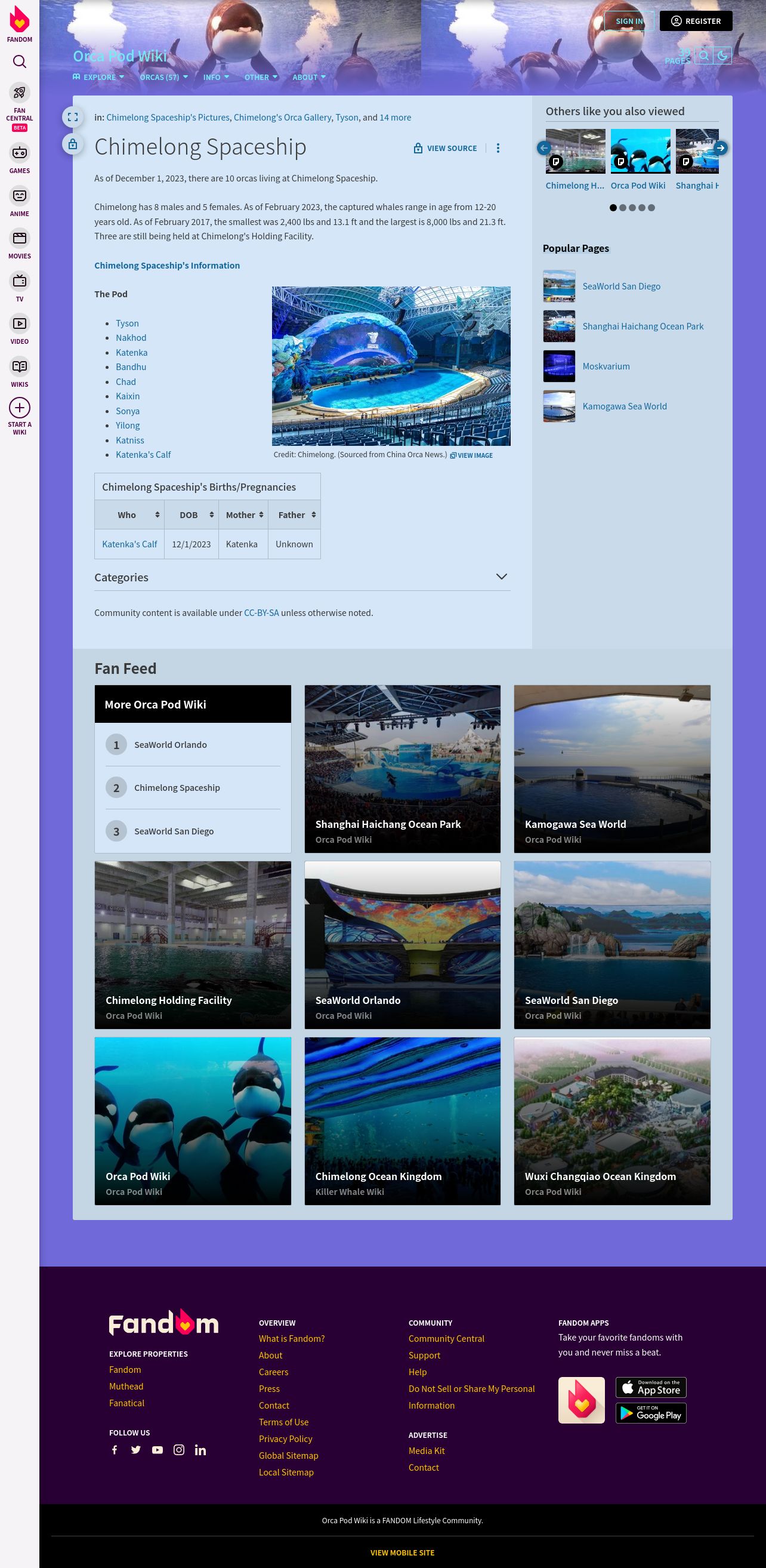Go to the Anime section

(20, 202)
